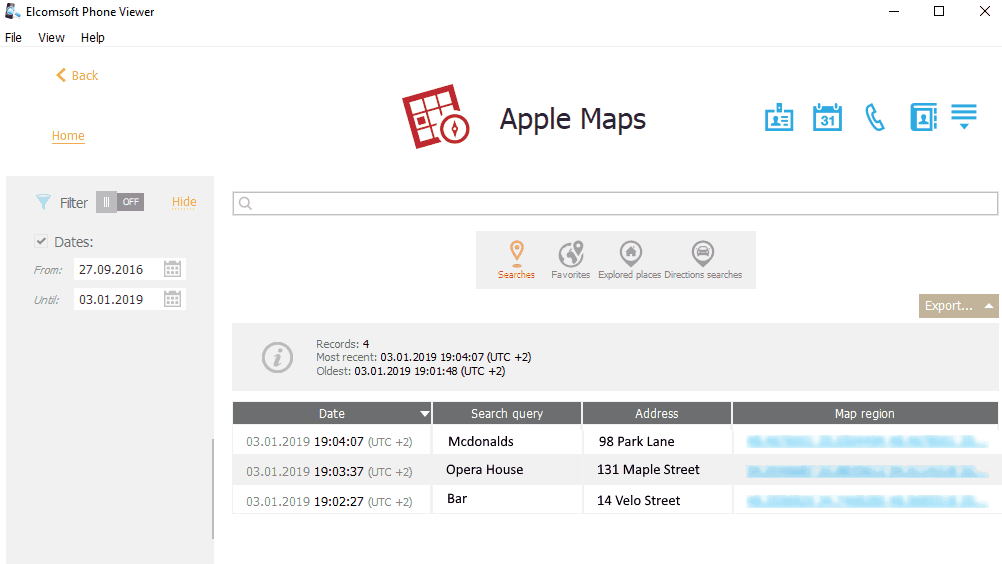This screenshot has width=1002, height=564.
Task: Expand the more categories menu icon
Action: point(964,117)
